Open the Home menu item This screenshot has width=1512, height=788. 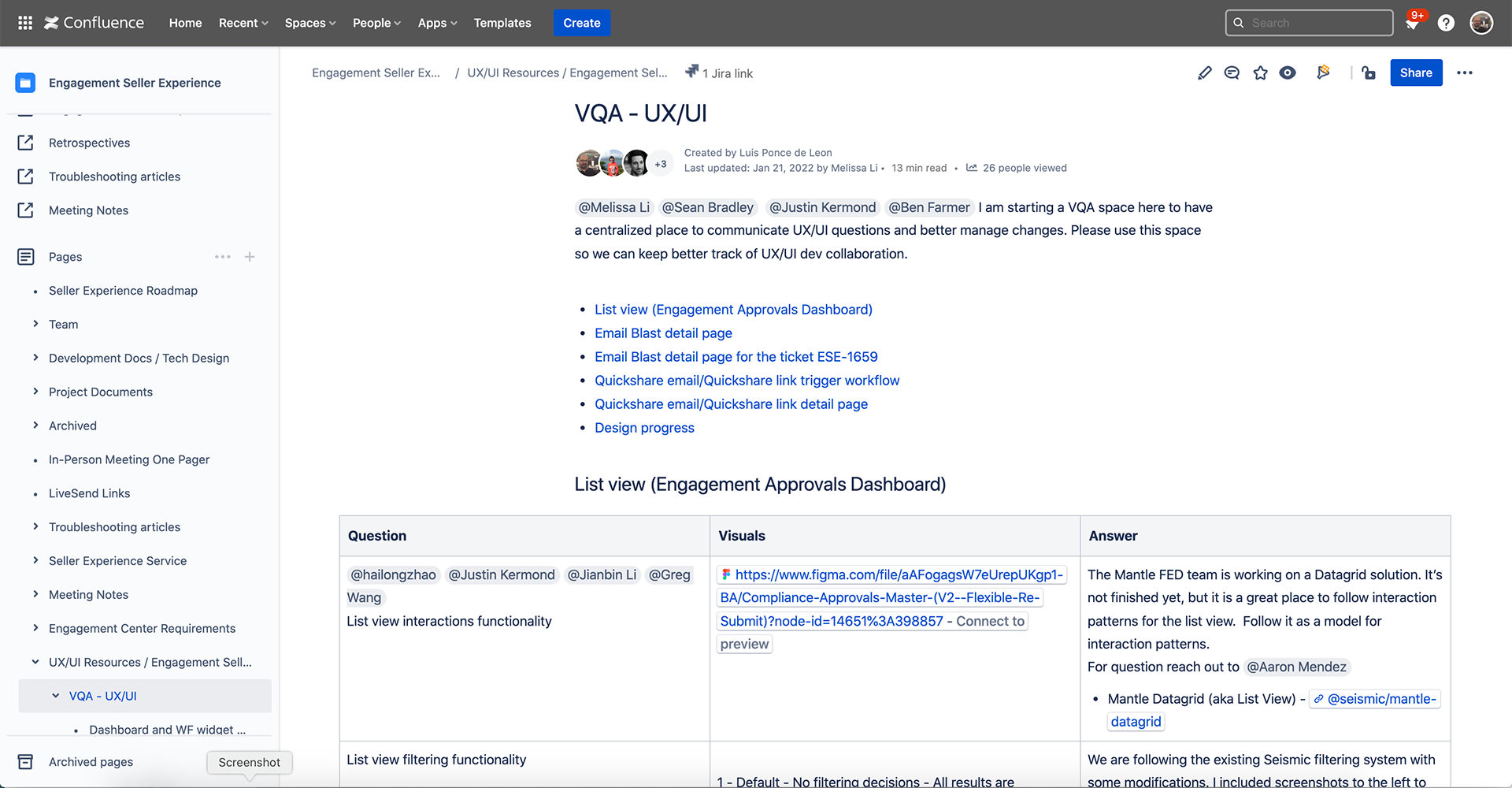[x=185, y=23]
